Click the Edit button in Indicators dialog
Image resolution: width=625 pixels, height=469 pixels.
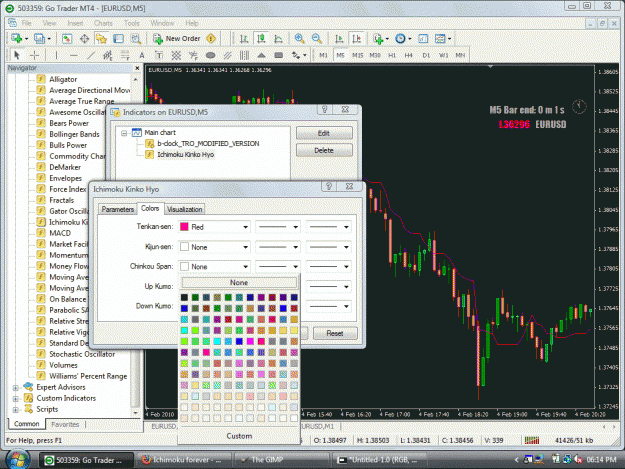tap(324, 133)
